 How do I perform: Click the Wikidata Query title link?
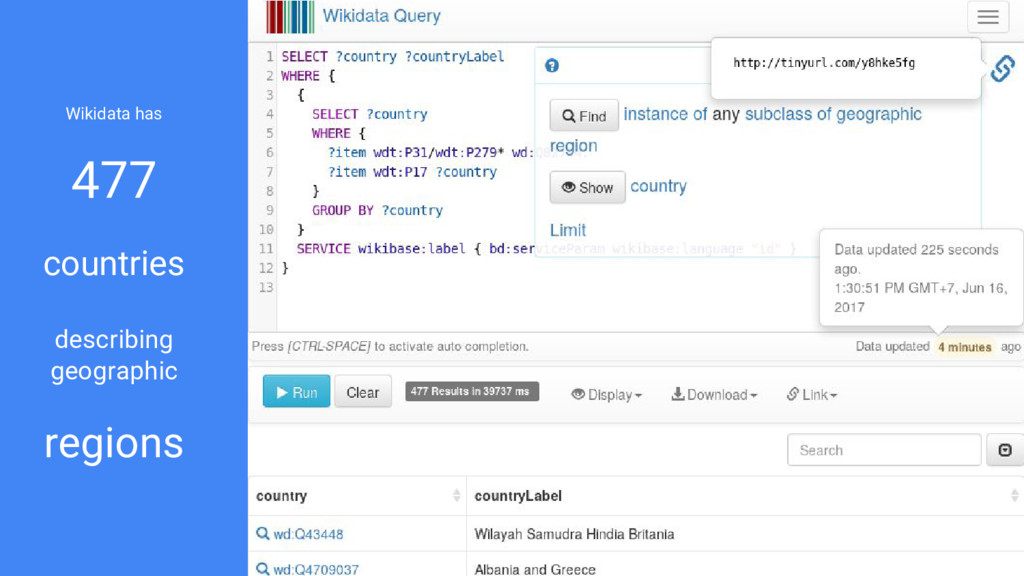pos(381,16)
